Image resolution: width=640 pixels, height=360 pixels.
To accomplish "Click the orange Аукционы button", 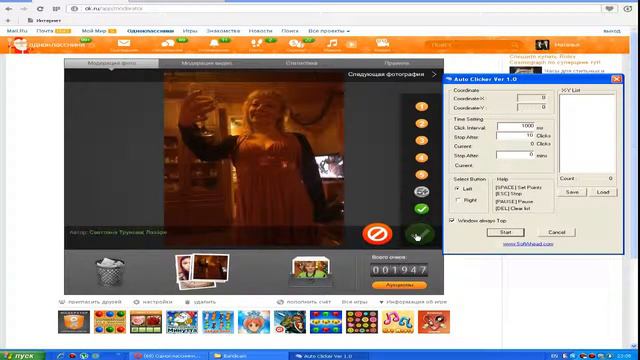I will pyautogui.click(x=400, y=285).
